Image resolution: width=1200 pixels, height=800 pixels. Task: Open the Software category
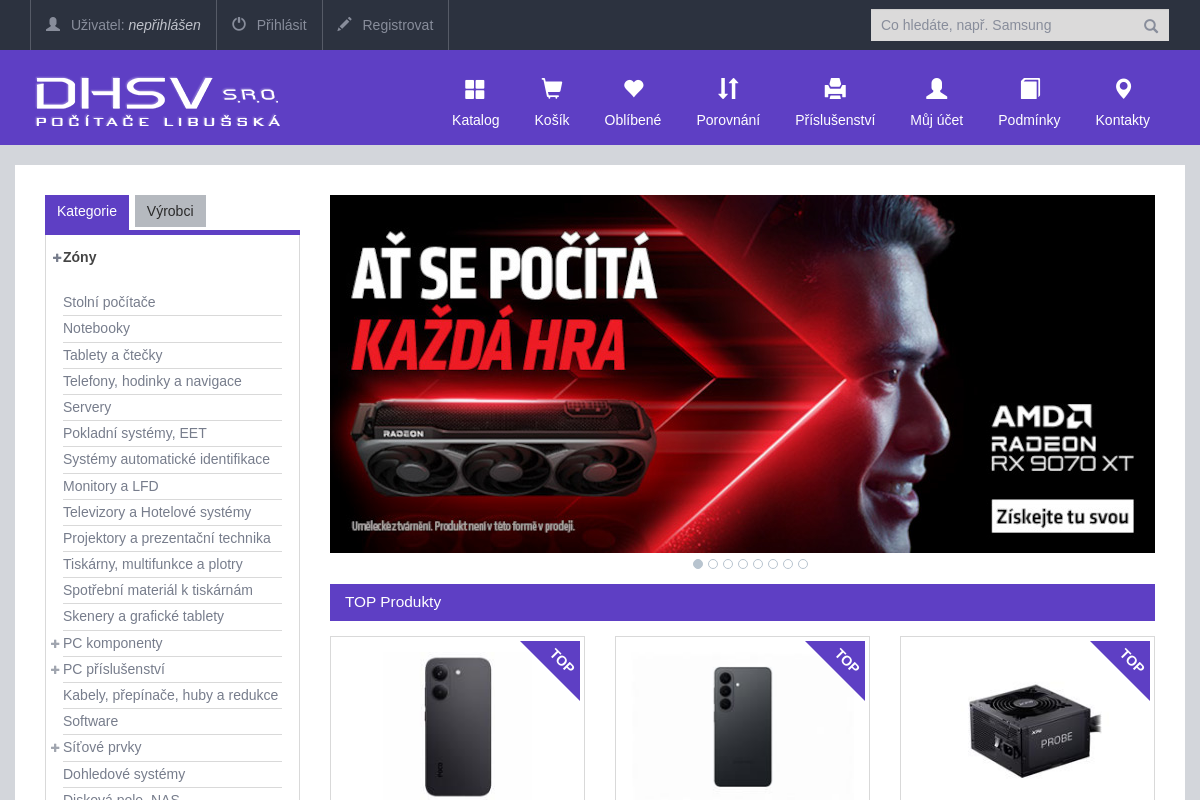tap(90, 721)
